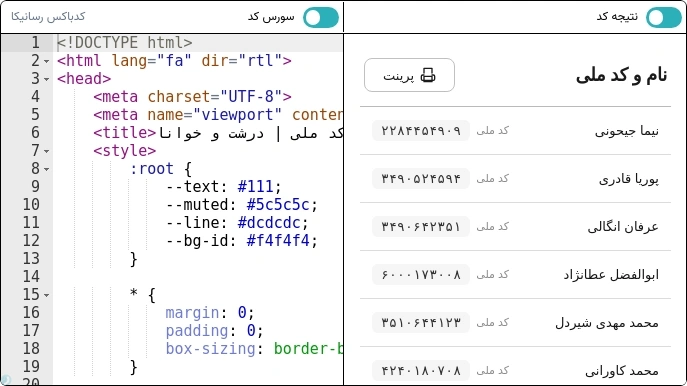Image resolution: width=687 pixels, height=386 pixels.
Task: Click the --muted: #5c5c5c declaration
Action: (x=241, y=205)
